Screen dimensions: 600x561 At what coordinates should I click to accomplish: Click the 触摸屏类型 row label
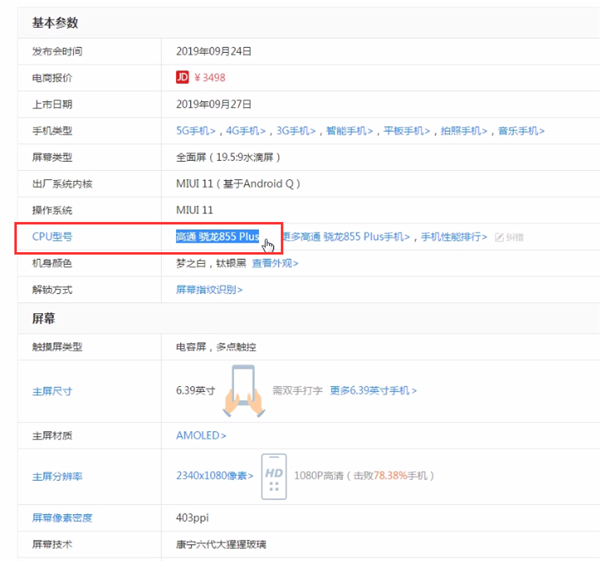(x=57, y=347)
